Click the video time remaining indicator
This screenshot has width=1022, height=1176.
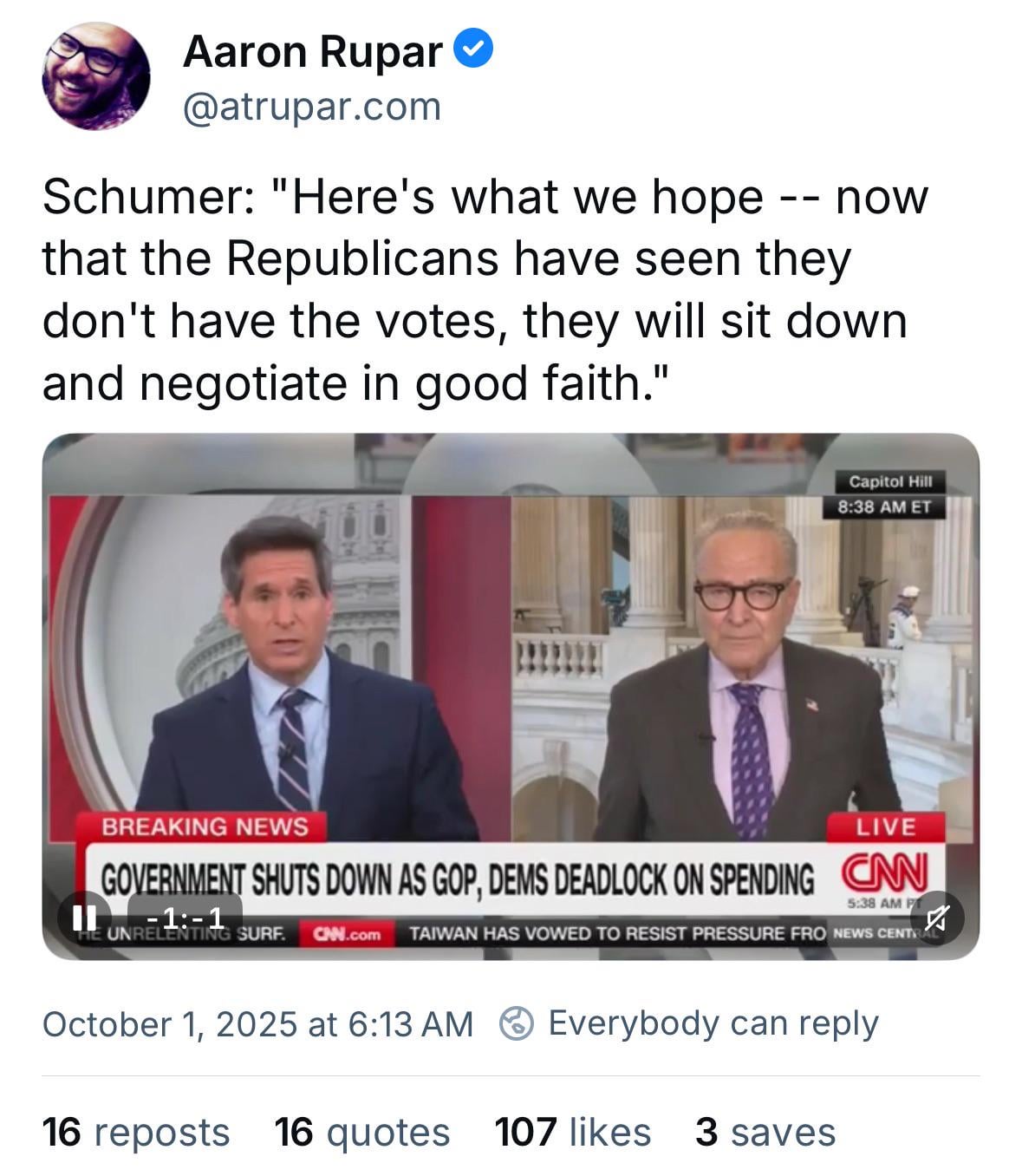(185, 918)
